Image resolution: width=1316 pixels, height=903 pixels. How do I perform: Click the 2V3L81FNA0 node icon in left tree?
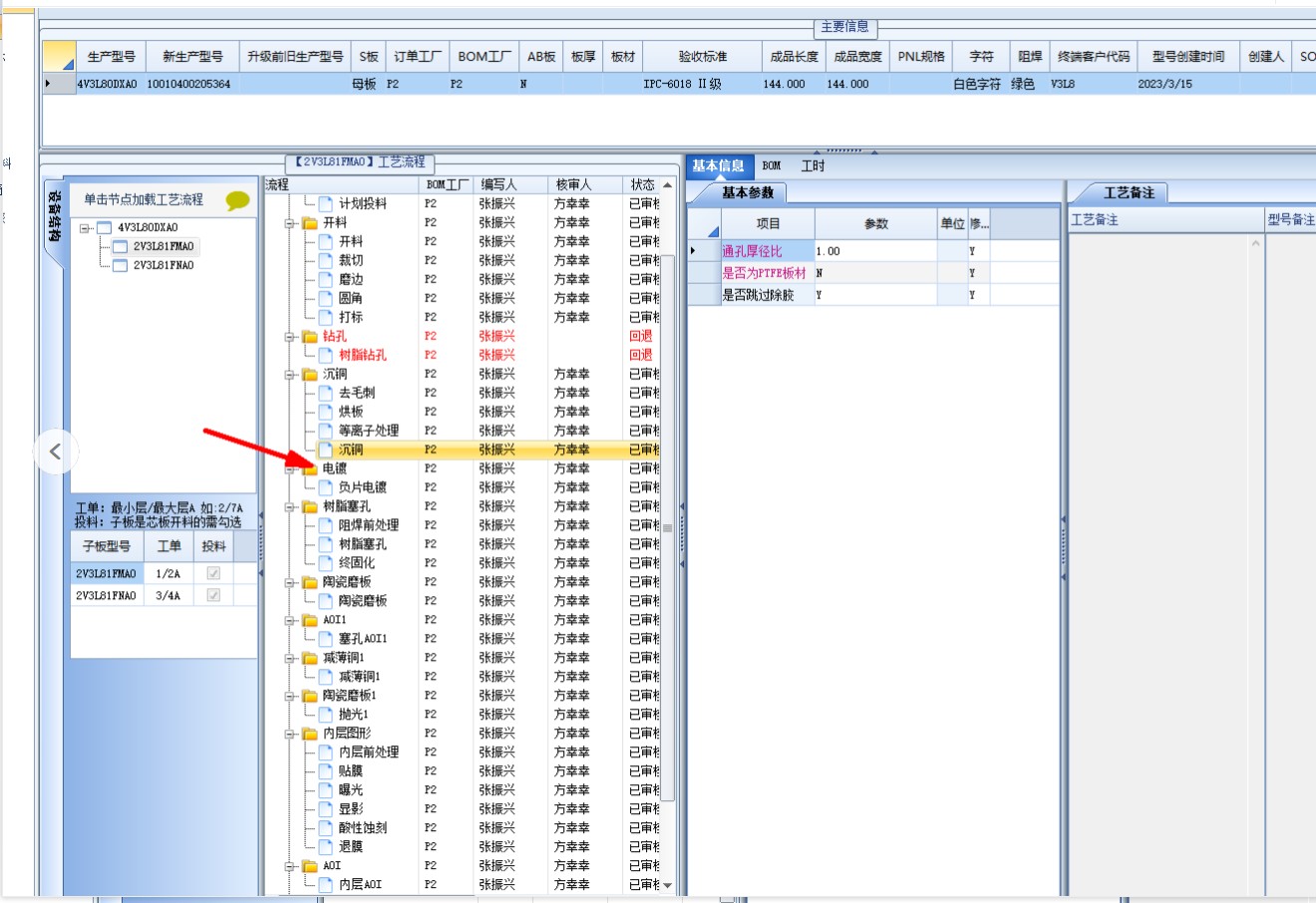[120, 266]
